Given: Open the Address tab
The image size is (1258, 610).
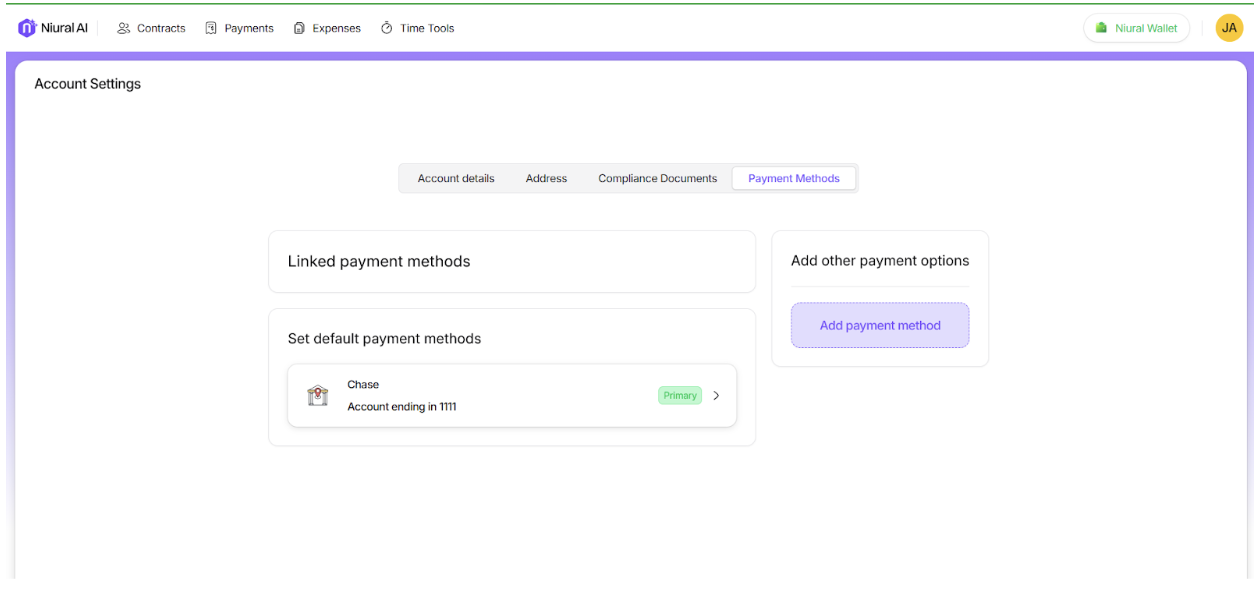Looking at the screenshot, I should pos(546,179).
